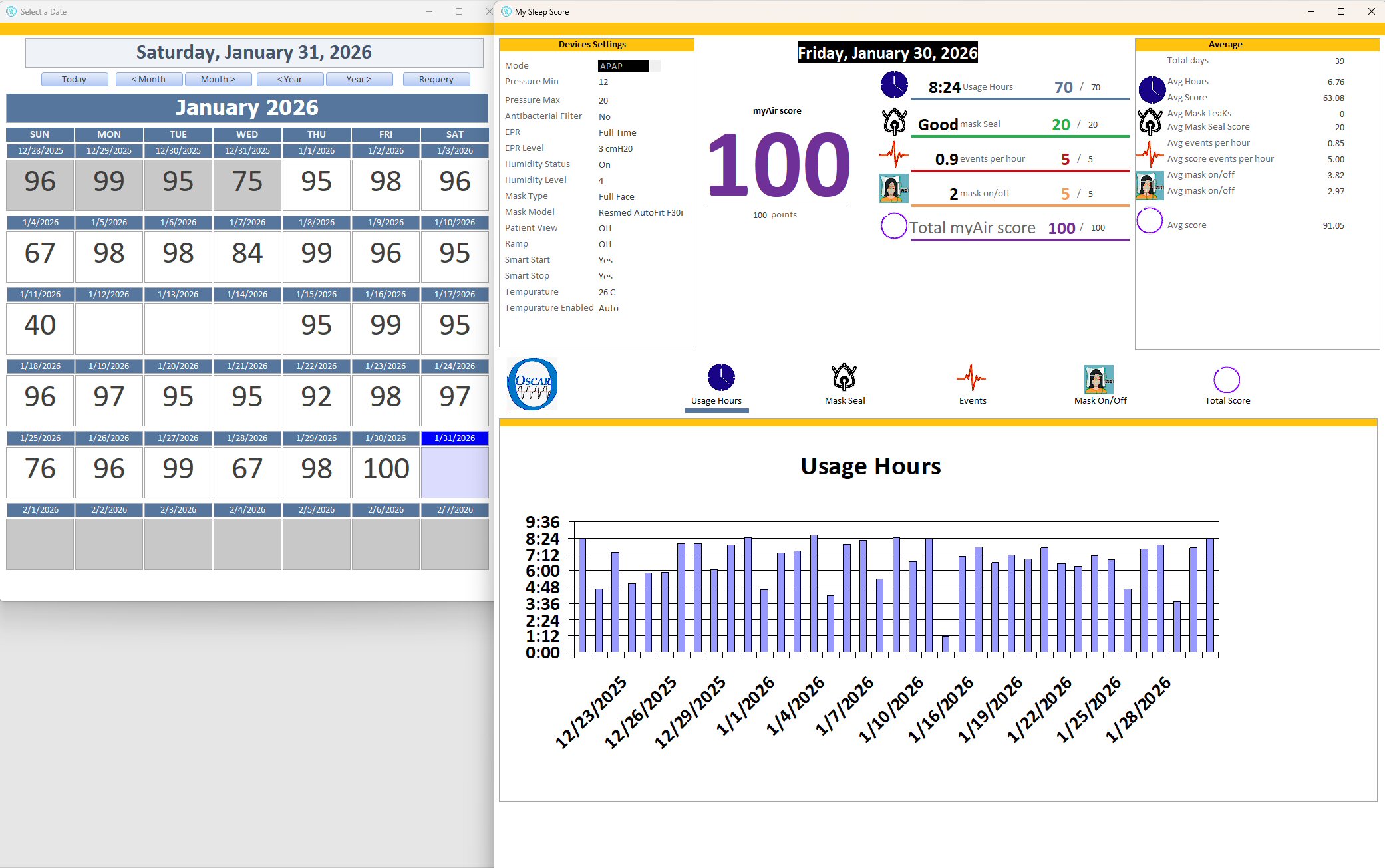1385x868 pixels.
Task: Select the Total Score circle icon
Action: 1226,379
